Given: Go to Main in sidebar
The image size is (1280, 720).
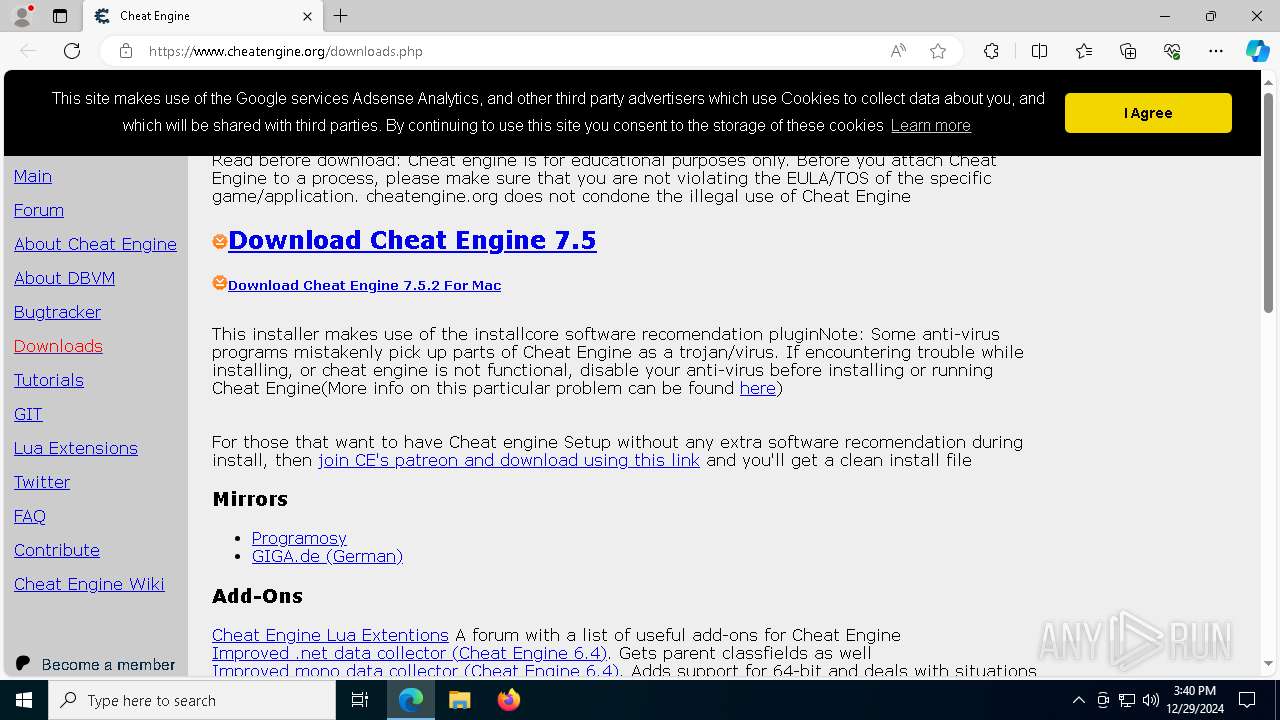Looking at the screenshot, I should click(x=33, y=176).
